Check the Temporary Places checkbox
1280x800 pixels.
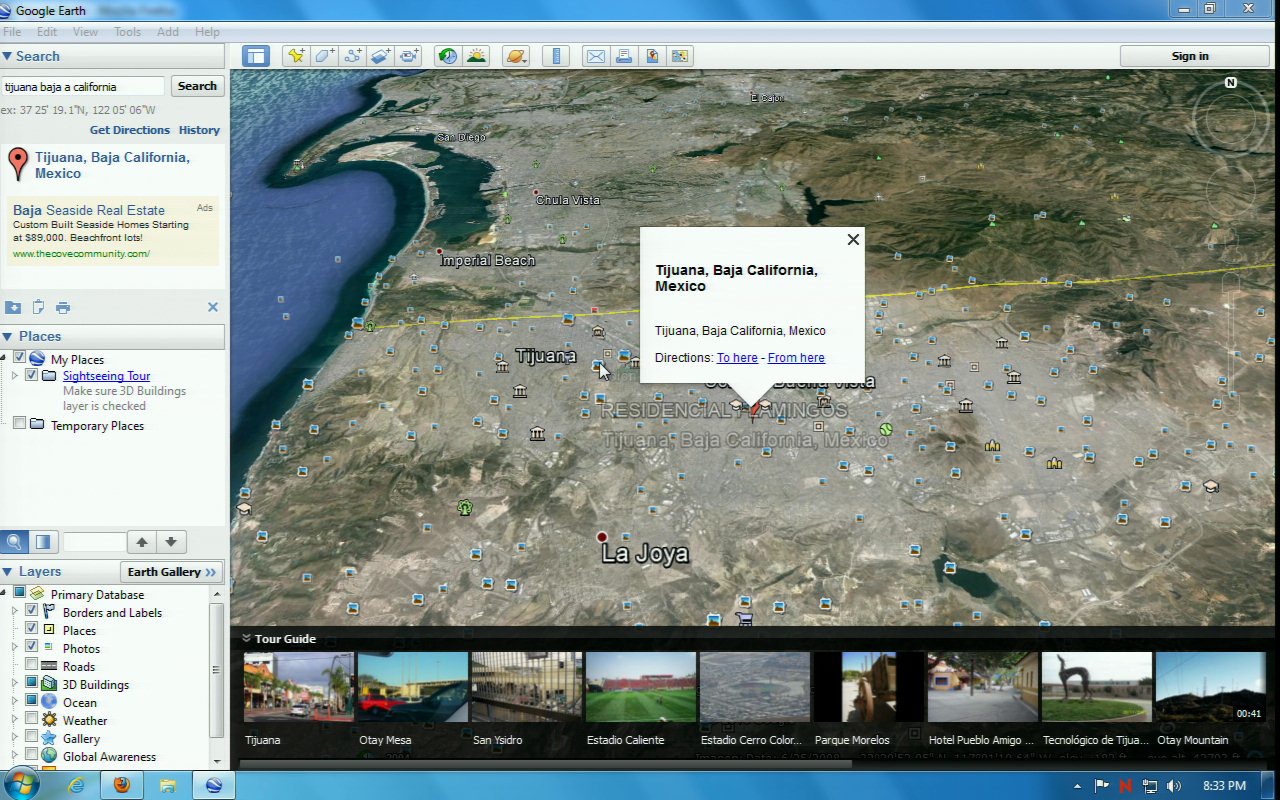click(x=19, y=425)
